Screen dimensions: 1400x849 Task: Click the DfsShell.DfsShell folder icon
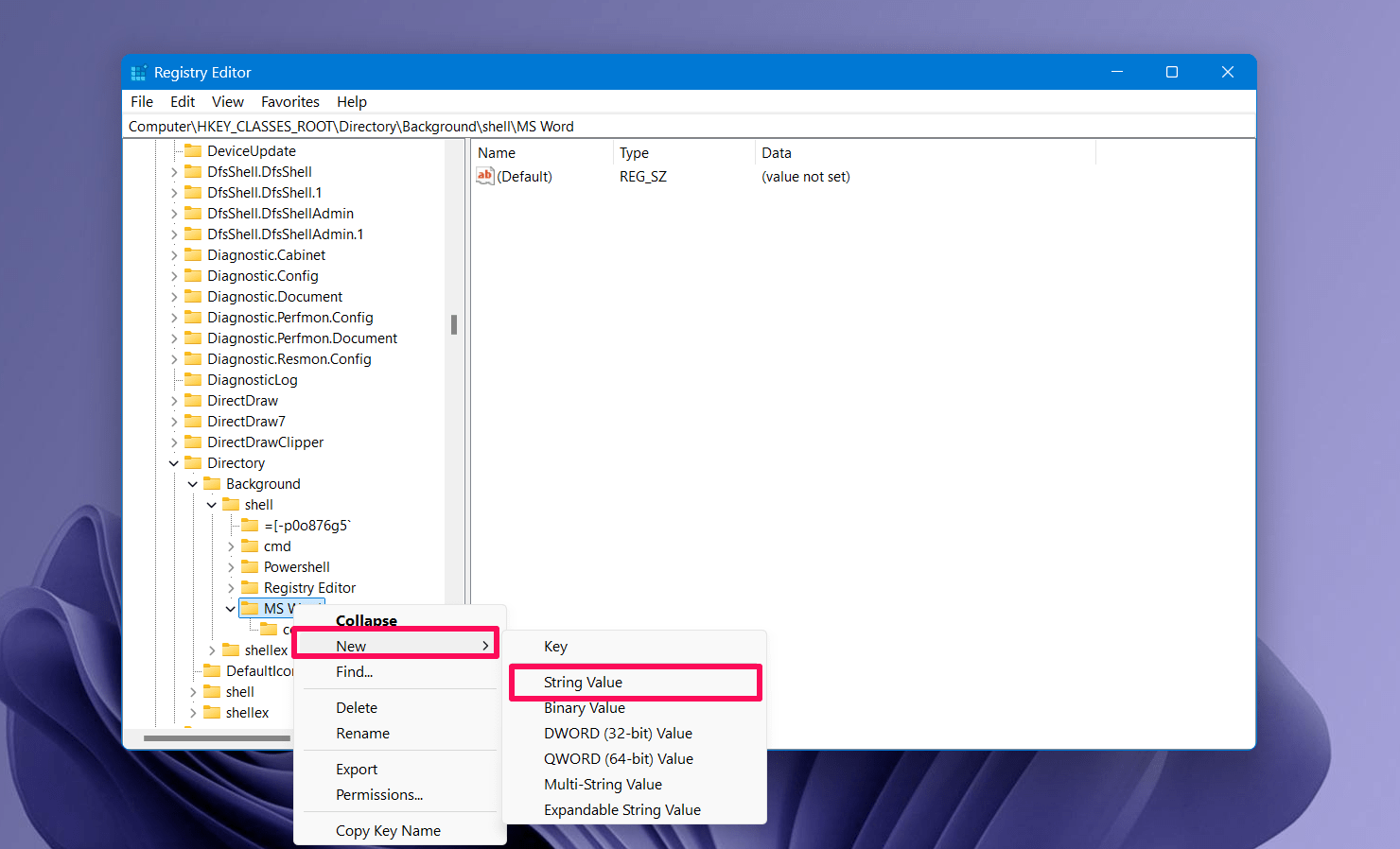193,171
